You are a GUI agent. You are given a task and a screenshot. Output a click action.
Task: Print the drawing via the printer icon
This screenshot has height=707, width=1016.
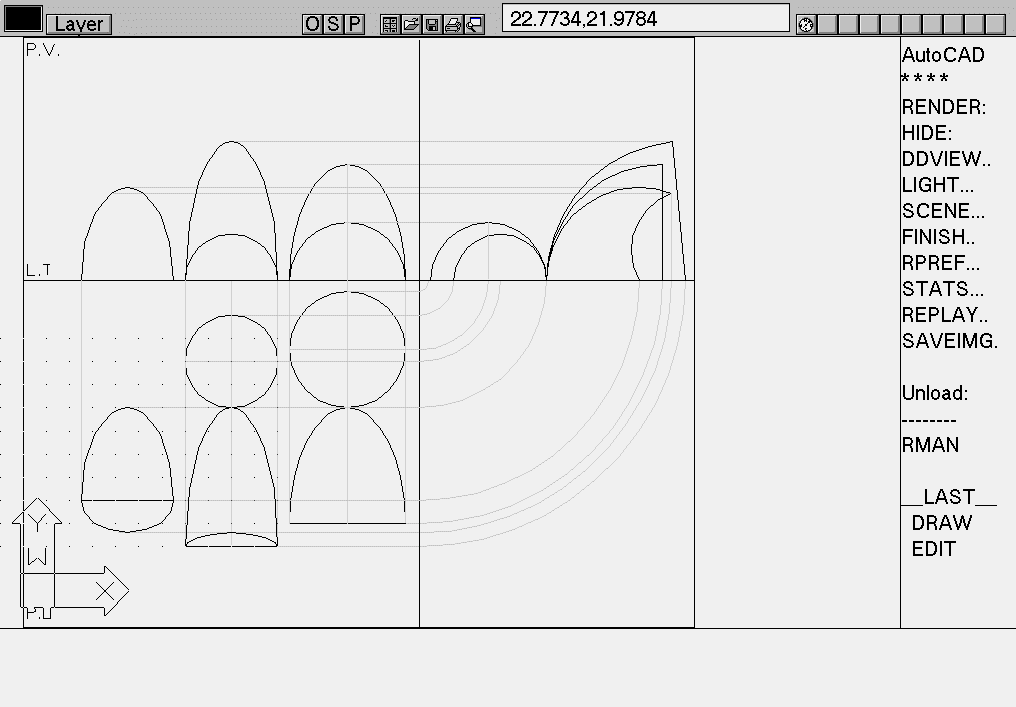pyautogui.click(x=453, y=23)
